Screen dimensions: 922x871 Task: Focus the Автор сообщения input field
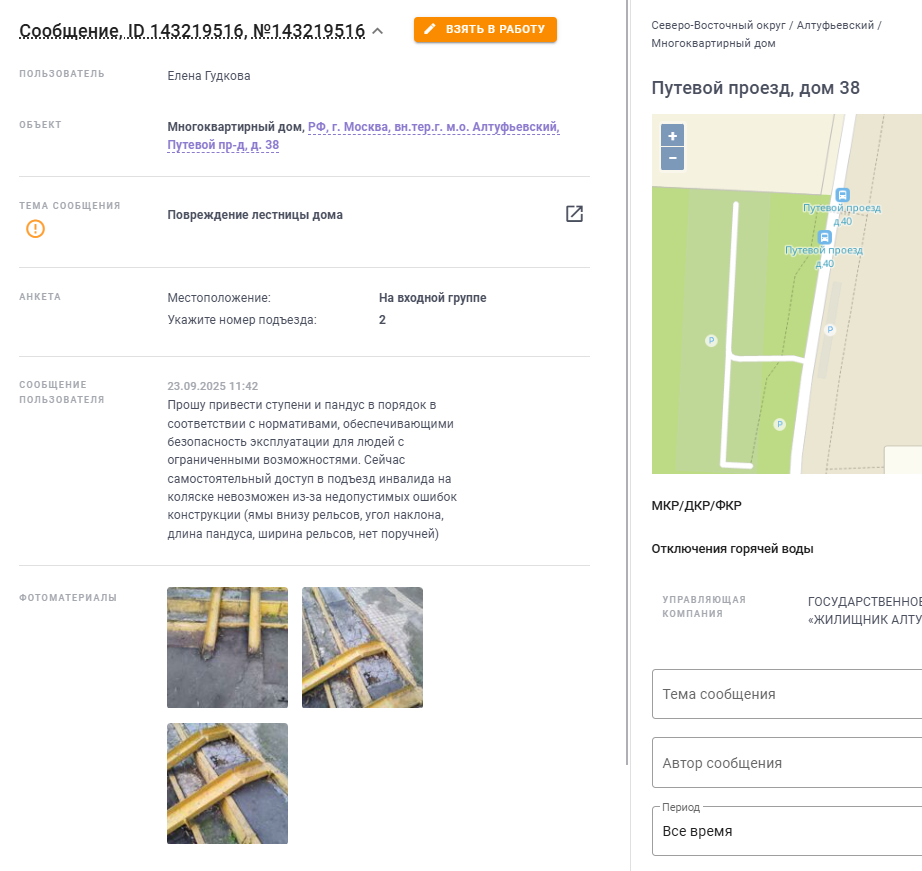[787, 763]
